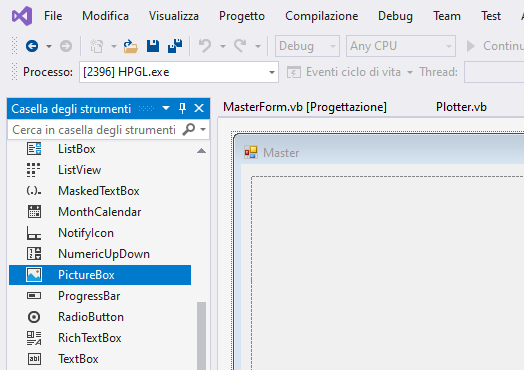The height and width of the screenshot is (370, 524).
Task: Click the New Project toolbar icon
Action: [x=97, y=46]
